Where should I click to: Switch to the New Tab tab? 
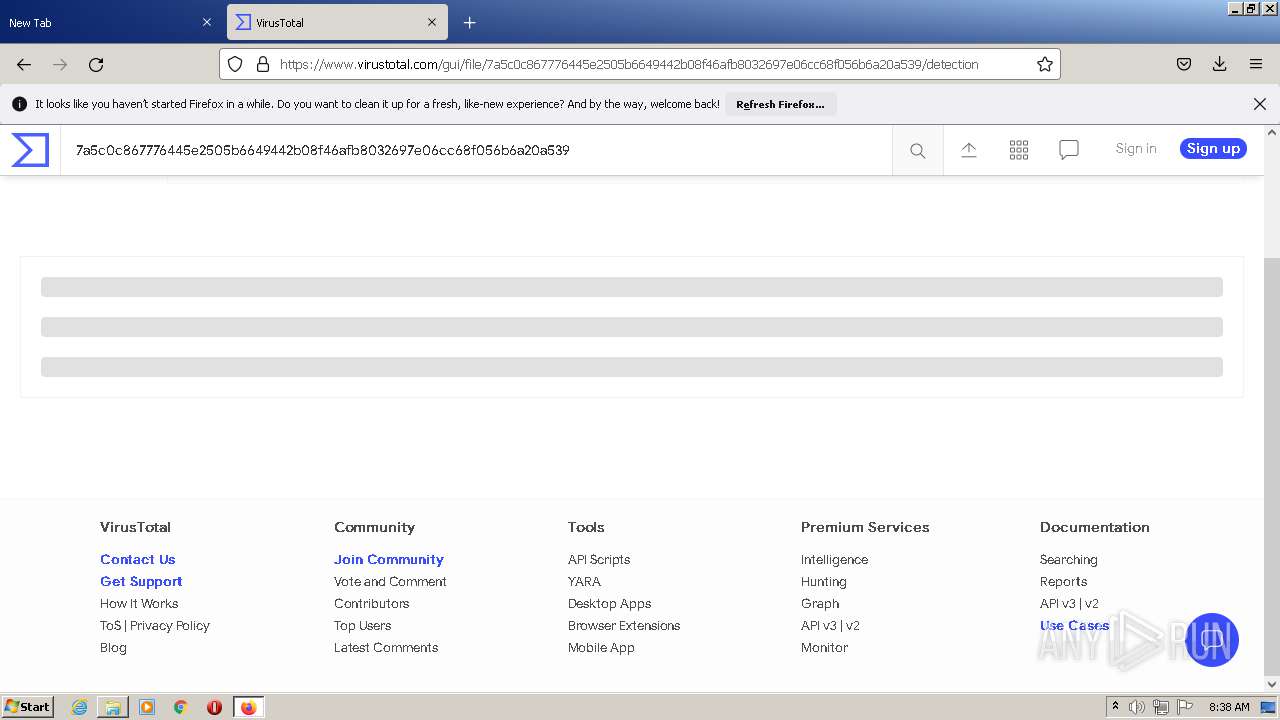(x=110, y=22)
